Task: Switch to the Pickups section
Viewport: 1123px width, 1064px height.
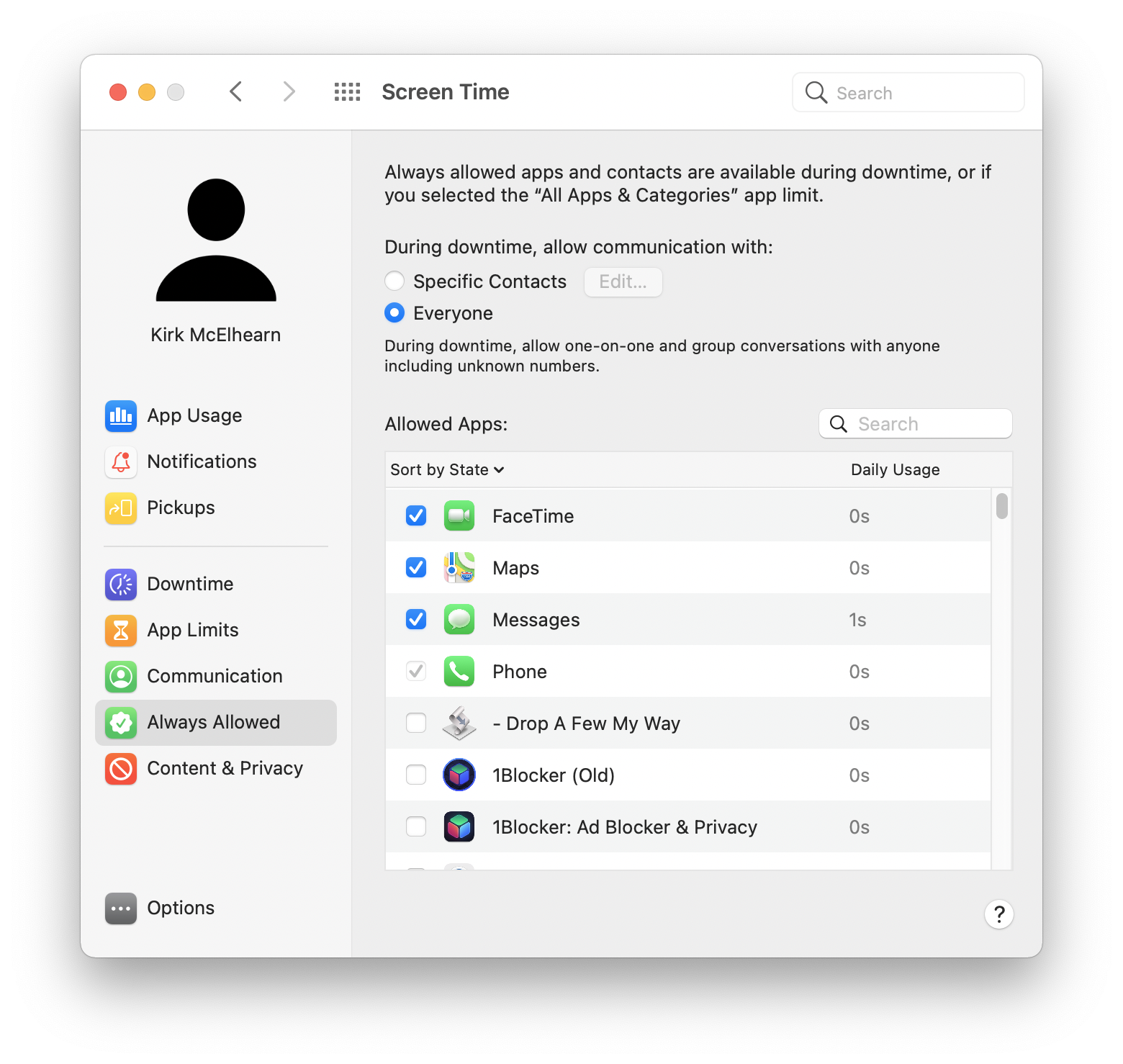Action: tap(216, 508)
